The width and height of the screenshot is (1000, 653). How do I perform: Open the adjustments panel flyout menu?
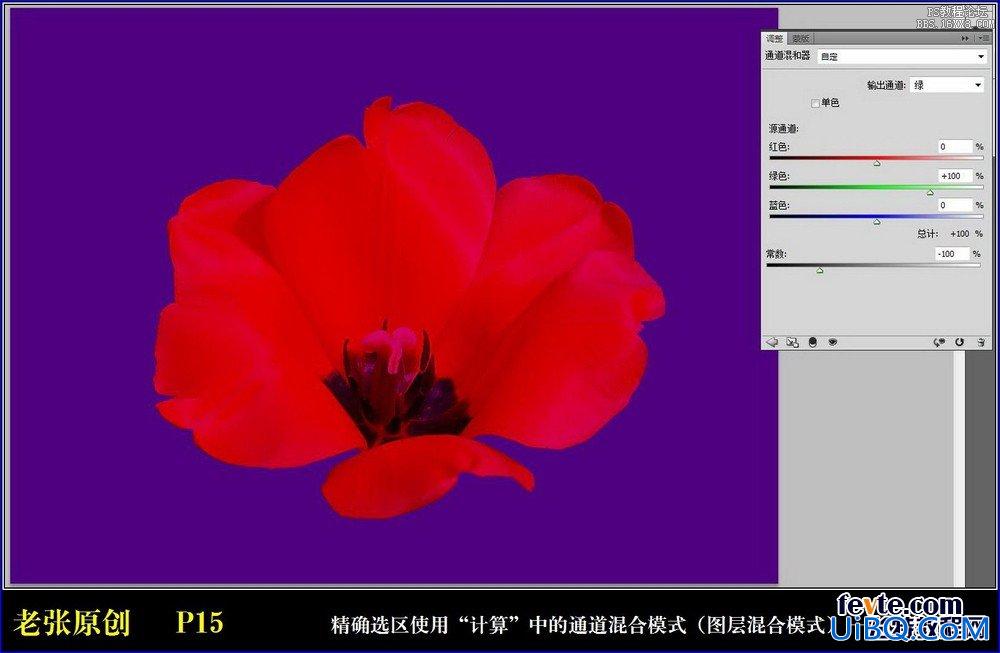983,39
